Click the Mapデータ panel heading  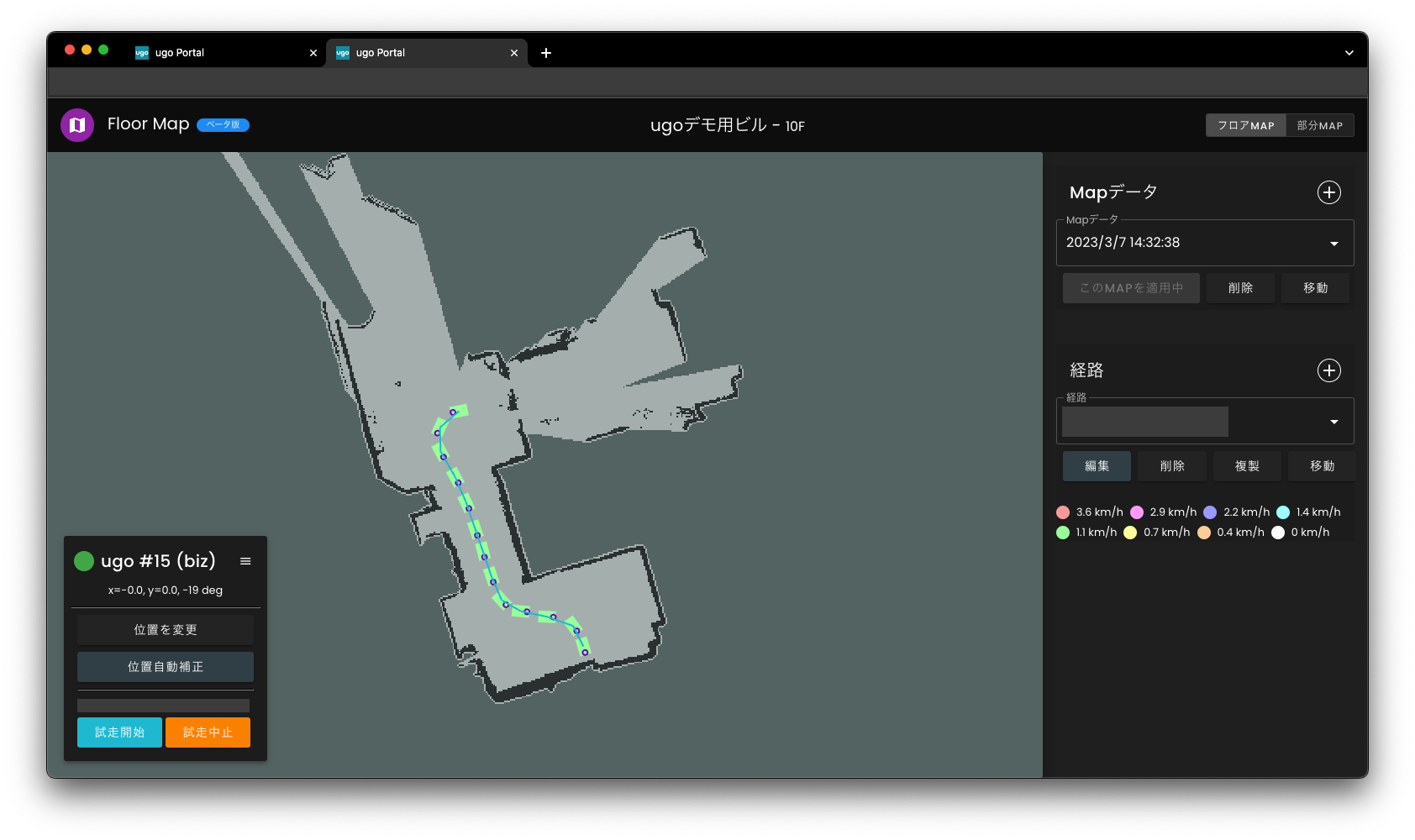coord(1113,192)
